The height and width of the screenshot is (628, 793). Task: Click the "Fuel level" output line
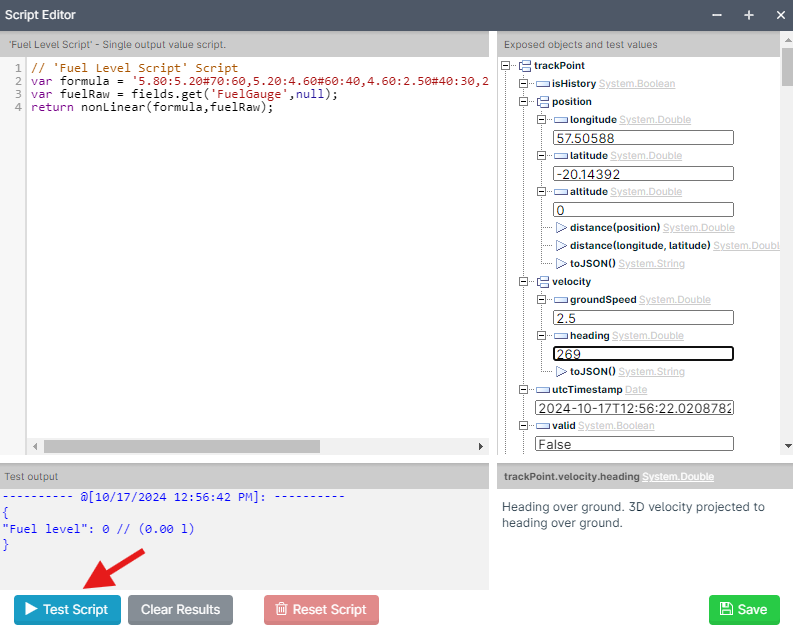99,529
